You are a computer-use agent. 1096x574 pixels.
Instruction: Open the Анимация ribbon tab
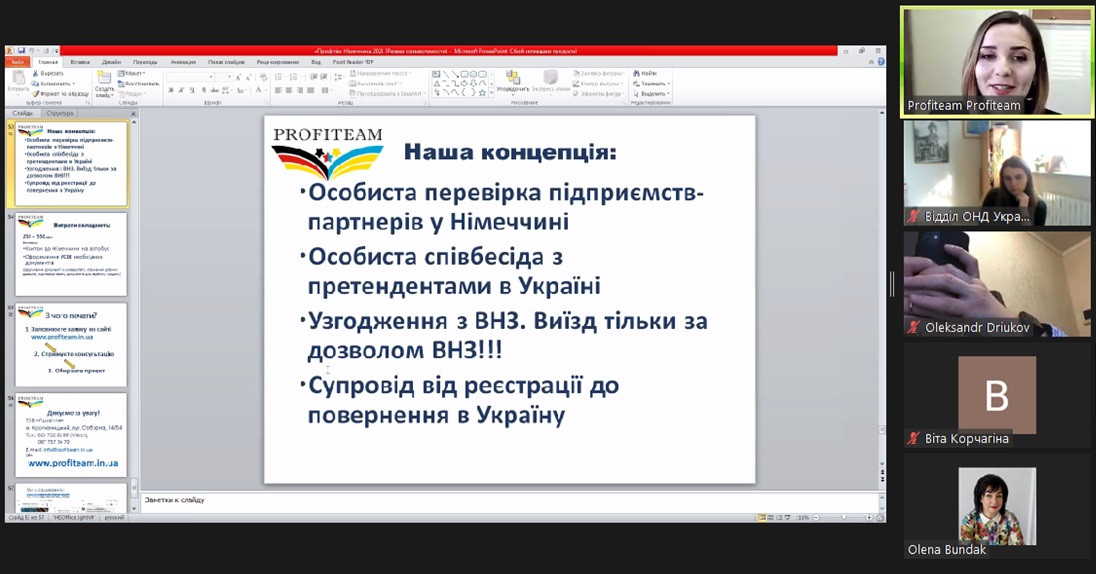[x=183, y=62]
